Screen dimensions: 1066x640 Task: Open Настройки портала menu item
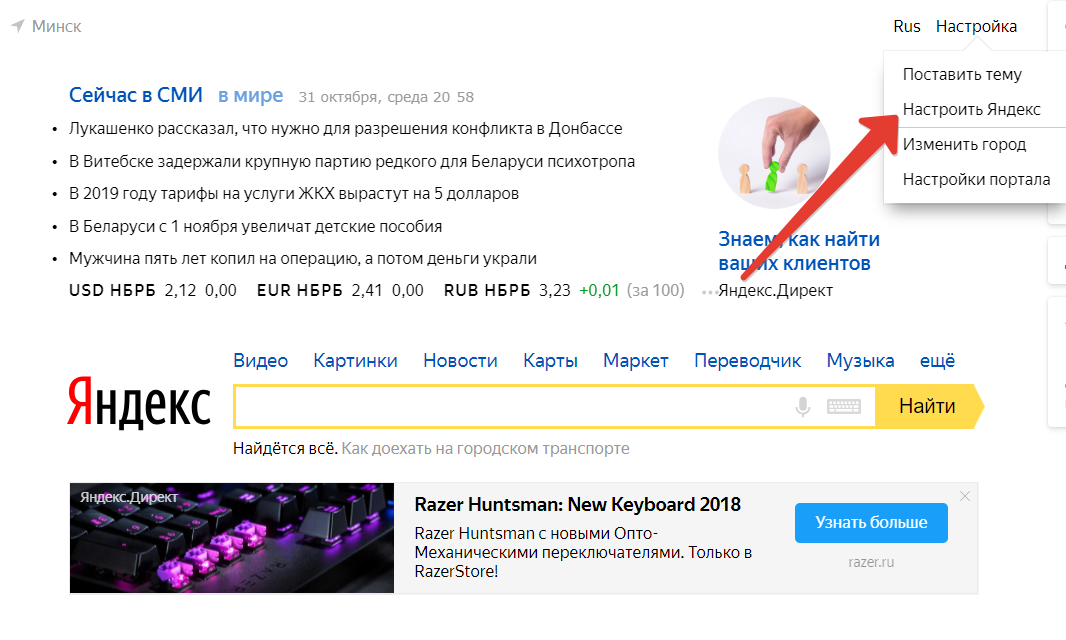(x=976, y=180)
